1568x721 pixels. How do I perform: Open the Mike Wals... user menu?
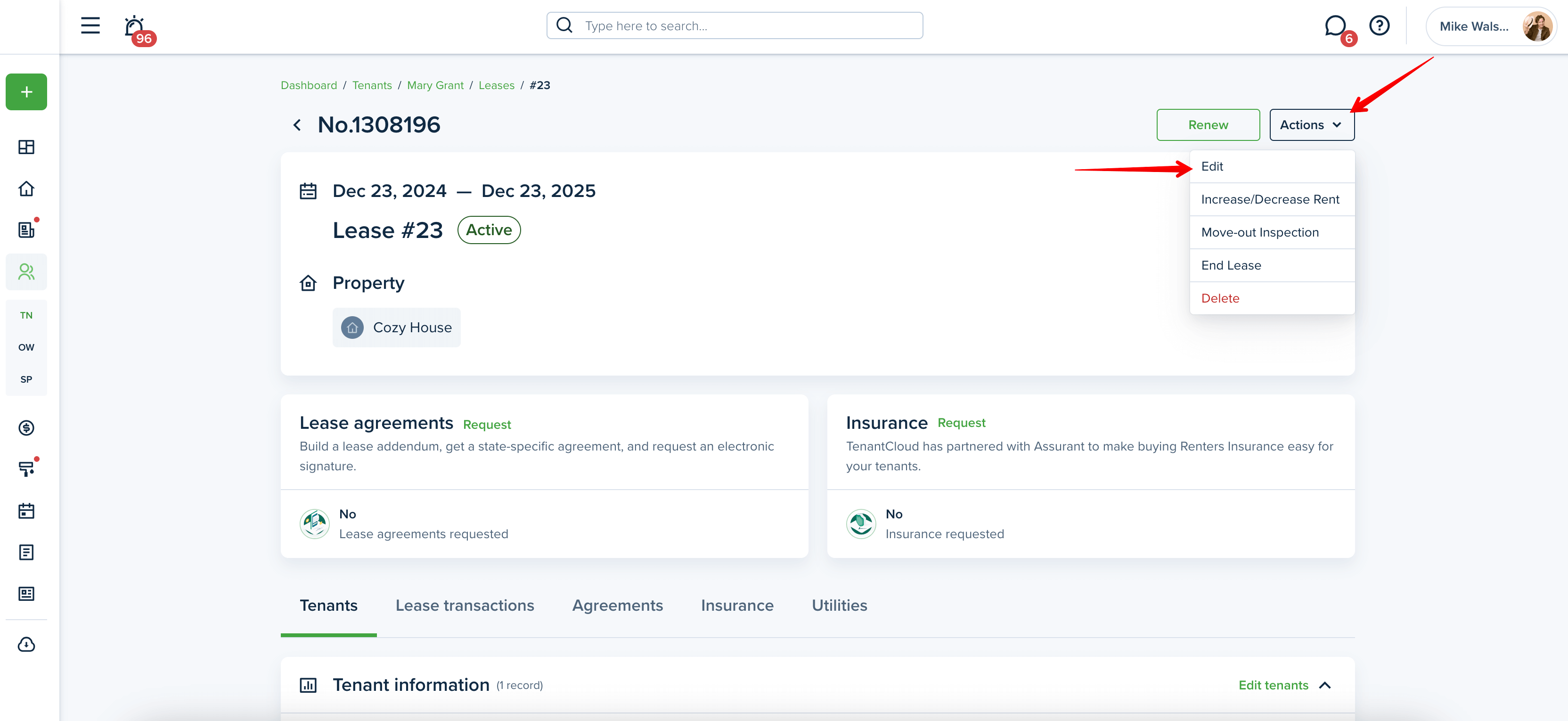click(x=1491, y=26)
